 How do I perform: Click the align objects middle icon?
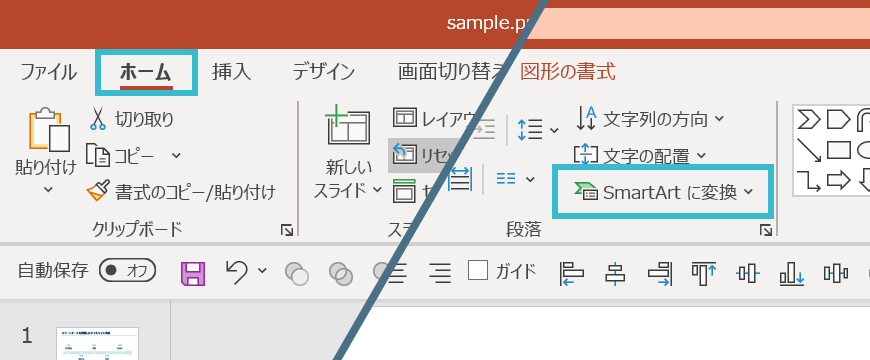pyautogui.click(x=747, y=273)
